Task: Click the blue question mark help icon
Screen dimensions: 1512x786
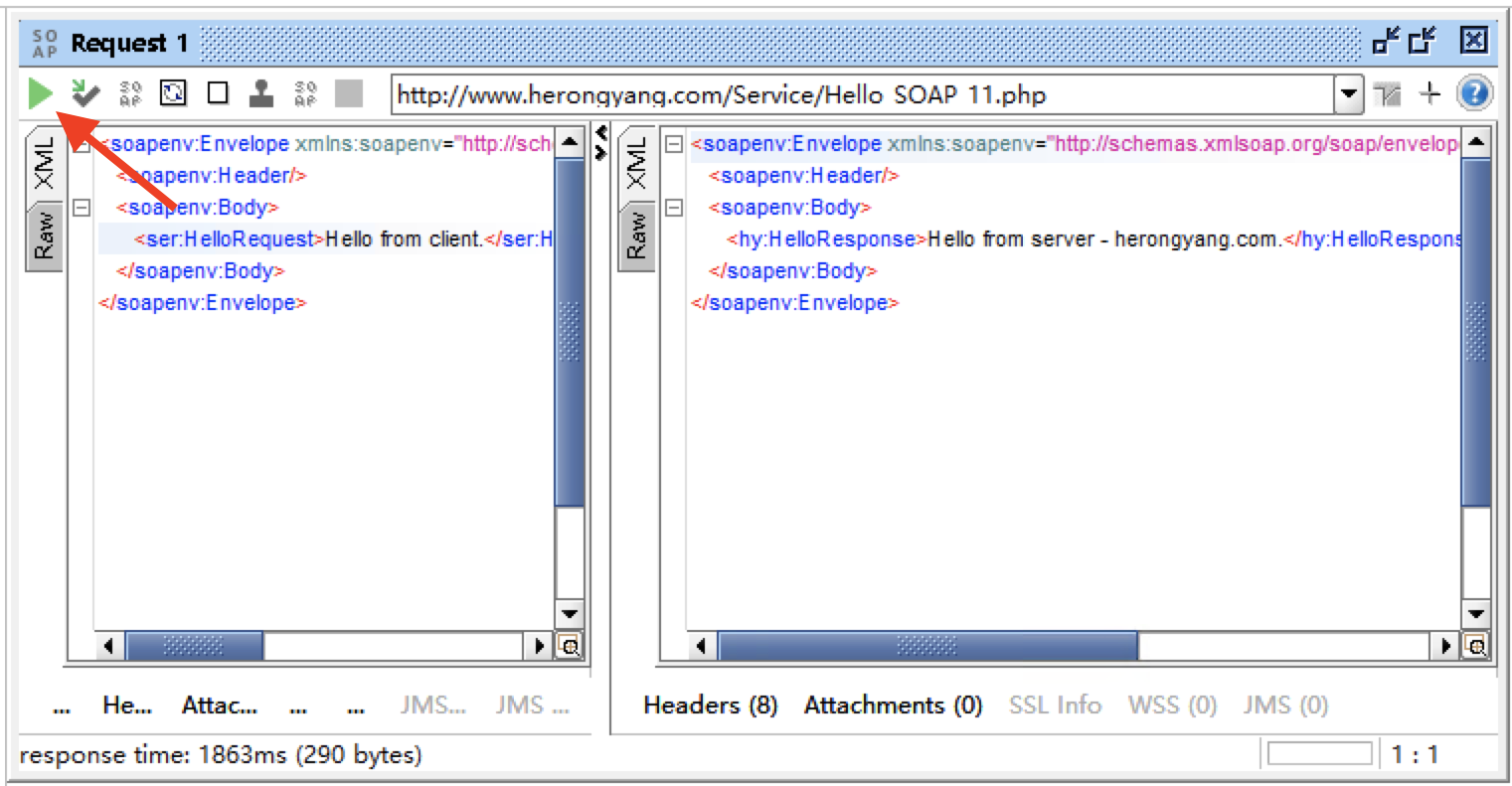Action: pos(1474,93)
